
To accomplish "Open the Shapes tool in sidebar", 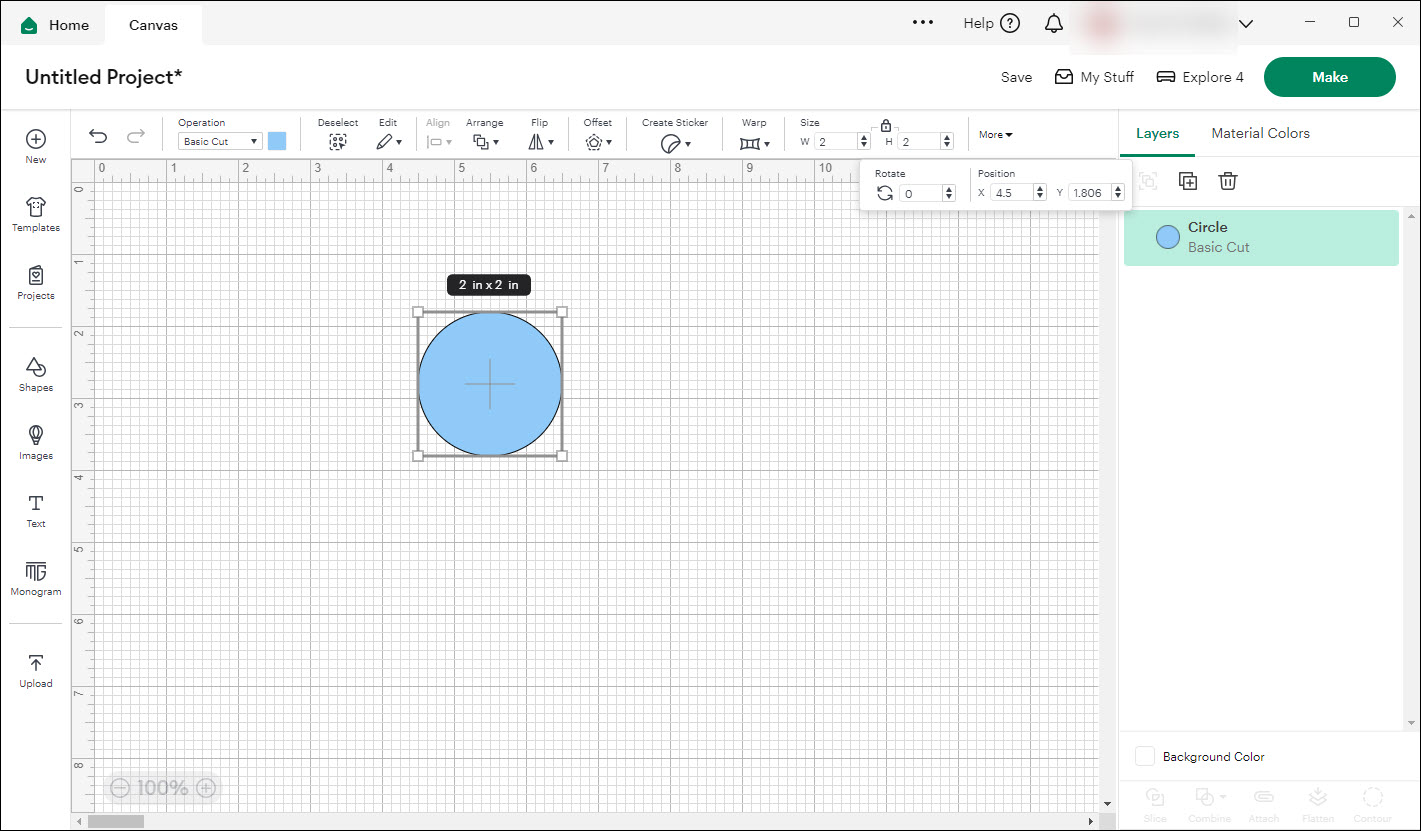I will tap(36, 374).
